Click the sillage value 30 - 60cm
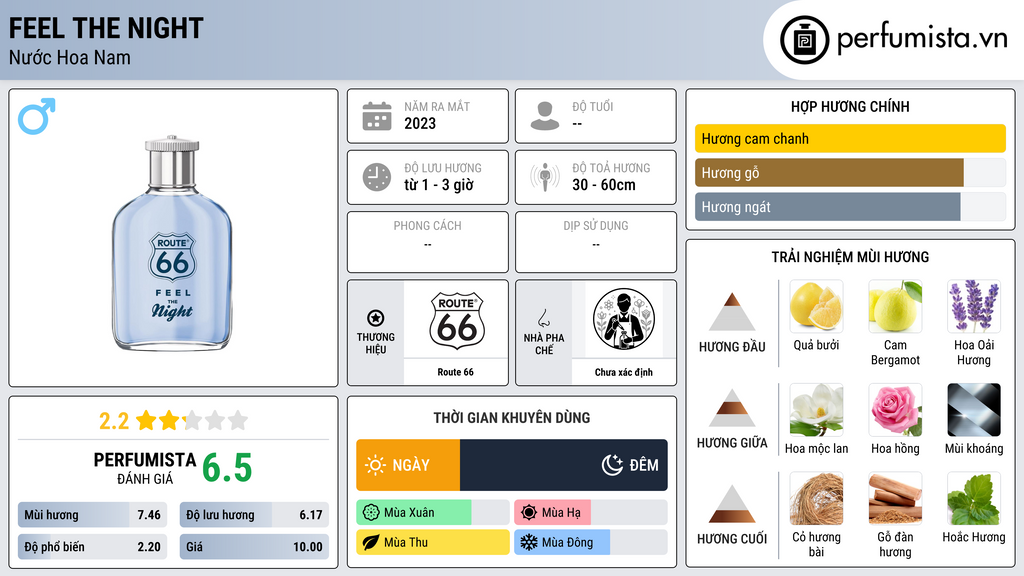Screen dimensions: 1024x576 pos(604,185)
